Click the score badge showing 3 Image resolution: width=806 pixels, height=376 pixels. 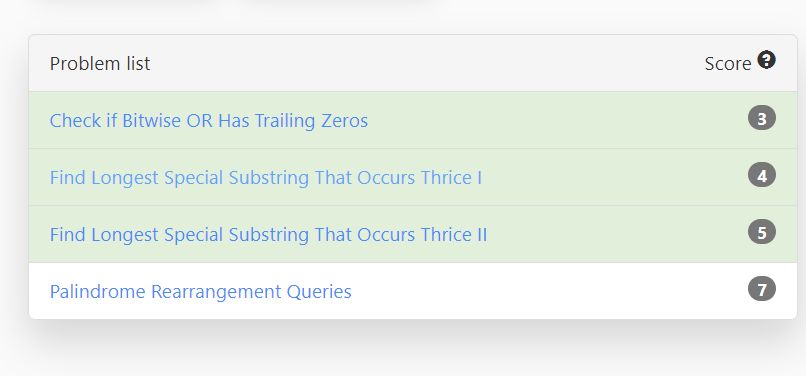[x=762, y=119]
